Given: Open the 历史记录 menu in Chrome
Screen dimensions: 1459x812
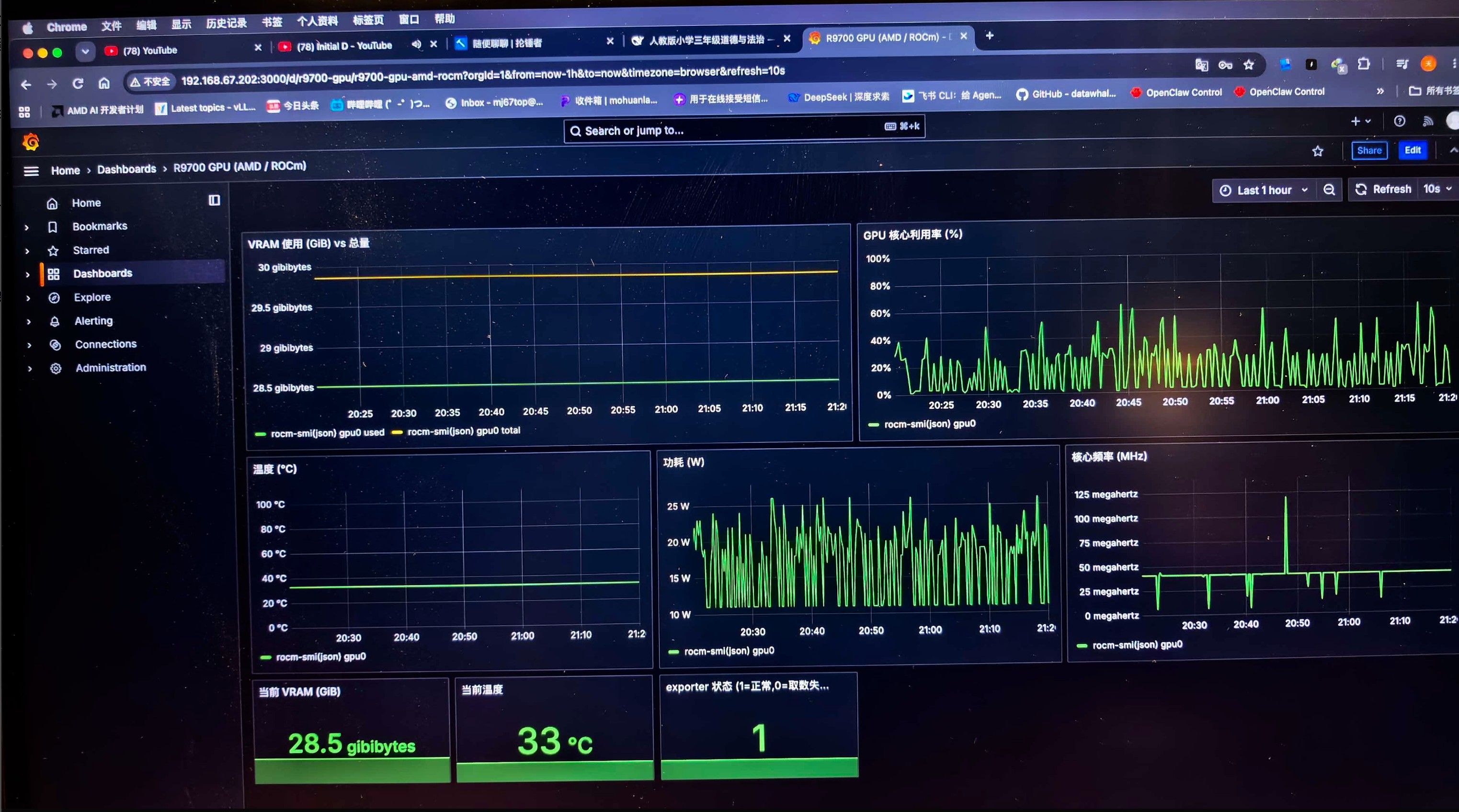Looking at the screenshot, I should click(x=226, y=23).
